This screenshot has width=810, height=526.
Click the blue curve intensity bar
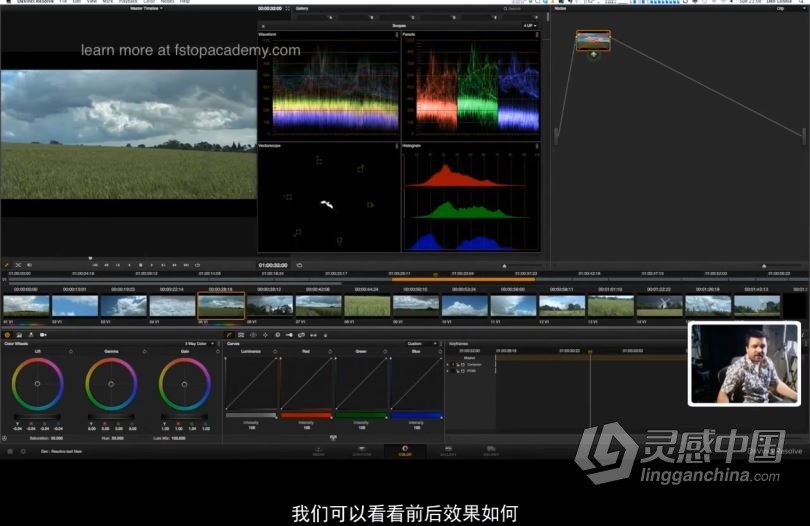[x=416, y=415]
